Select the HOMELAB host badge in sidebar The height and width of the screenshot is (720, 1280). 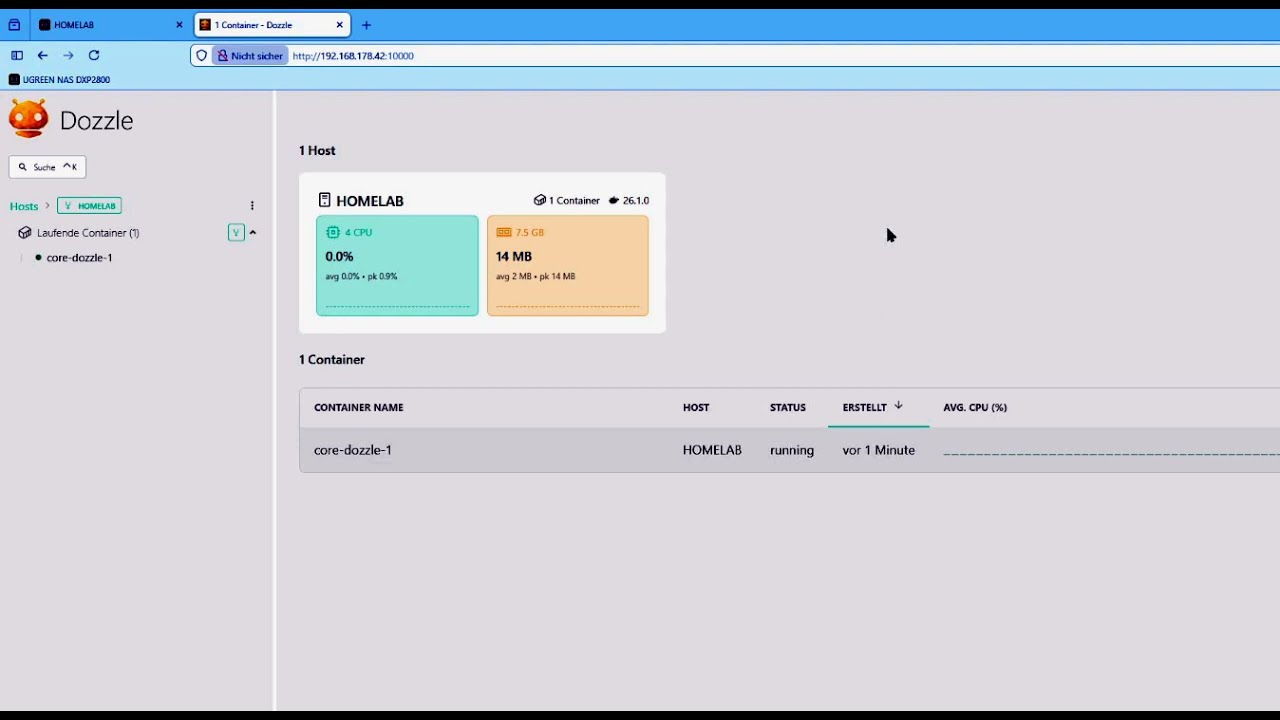pos(89,206)
